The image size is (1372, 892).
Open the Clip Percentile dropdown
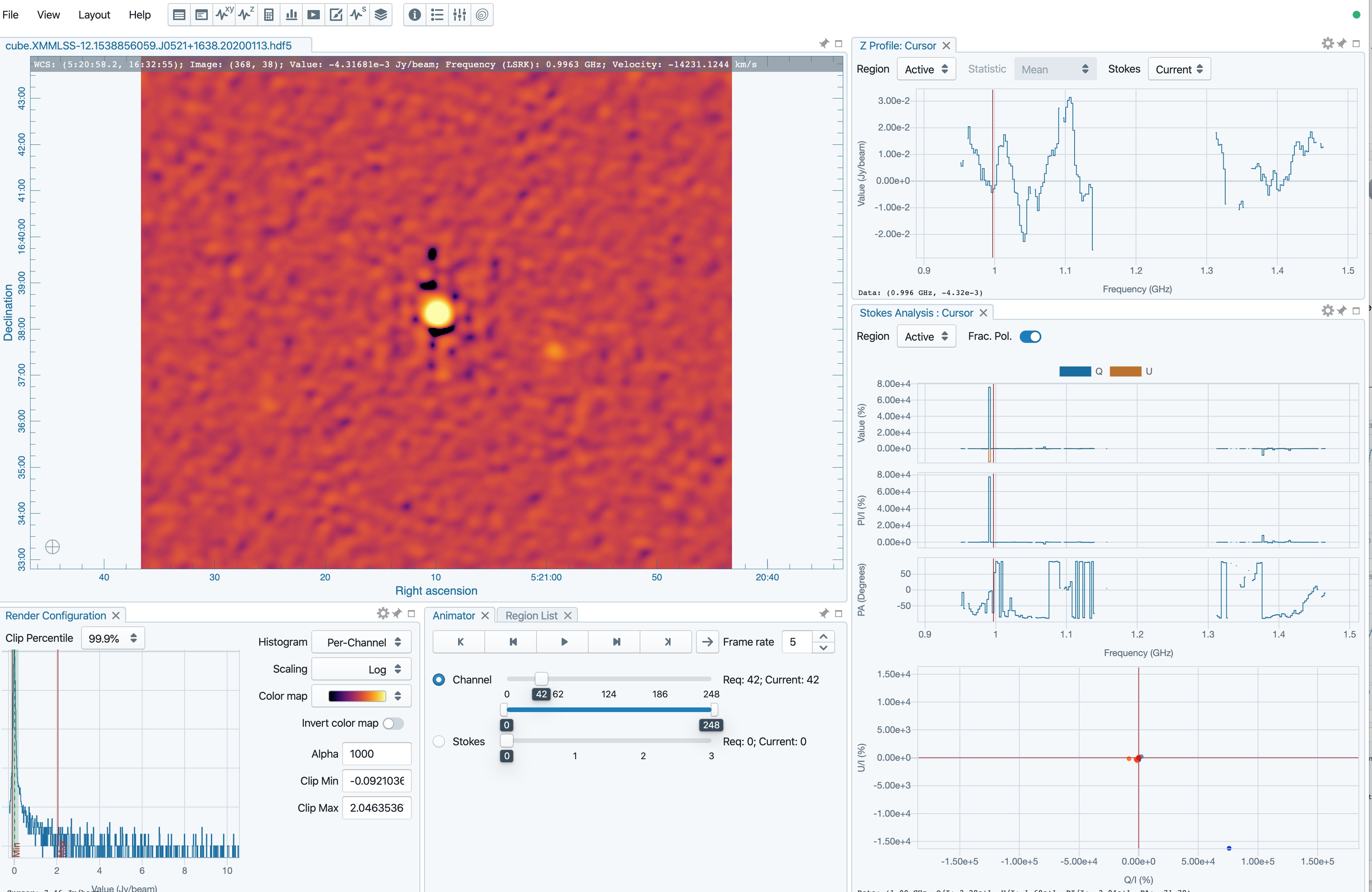(113, 638)
